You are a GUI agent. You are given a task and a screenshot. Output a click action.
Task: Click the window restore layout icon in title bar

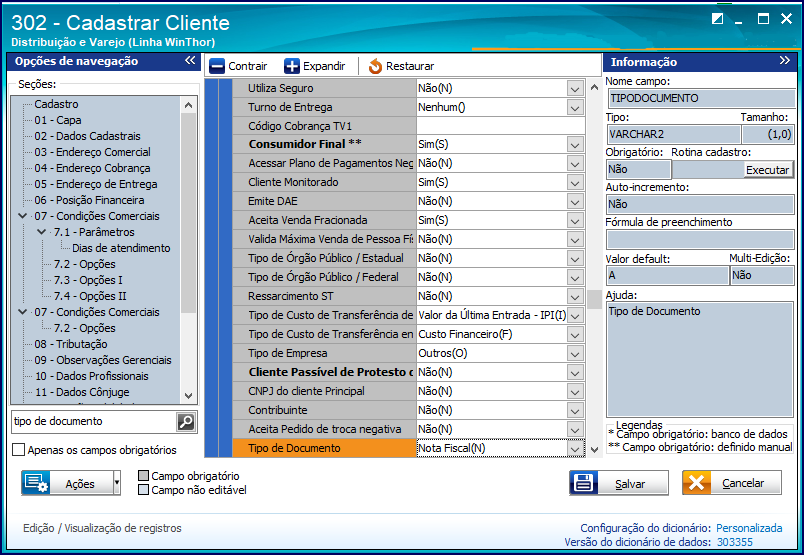point(717,19)
